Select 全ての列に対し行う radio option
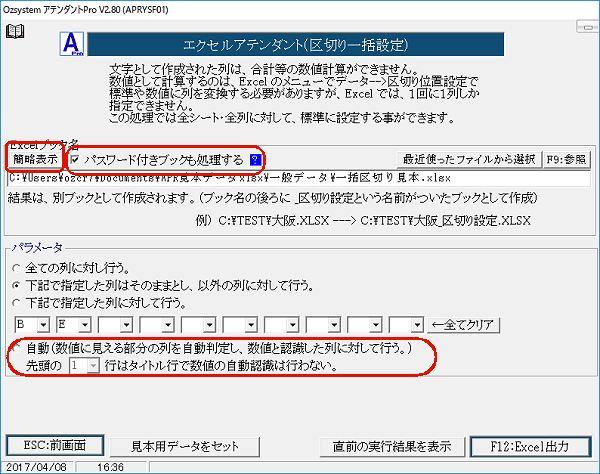 16,268
